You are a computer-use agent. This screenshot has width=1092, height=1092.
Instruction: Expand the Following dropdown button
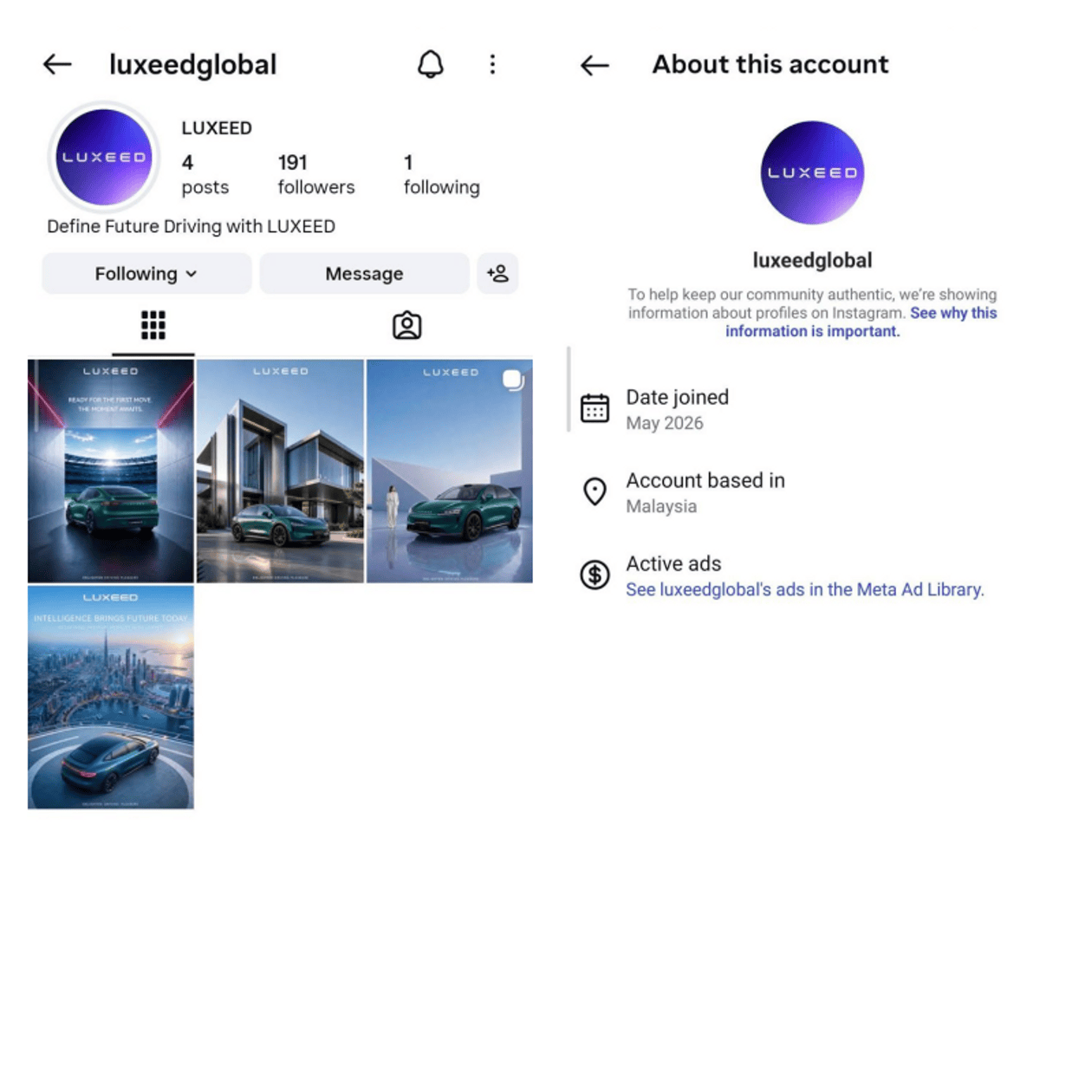146,274
